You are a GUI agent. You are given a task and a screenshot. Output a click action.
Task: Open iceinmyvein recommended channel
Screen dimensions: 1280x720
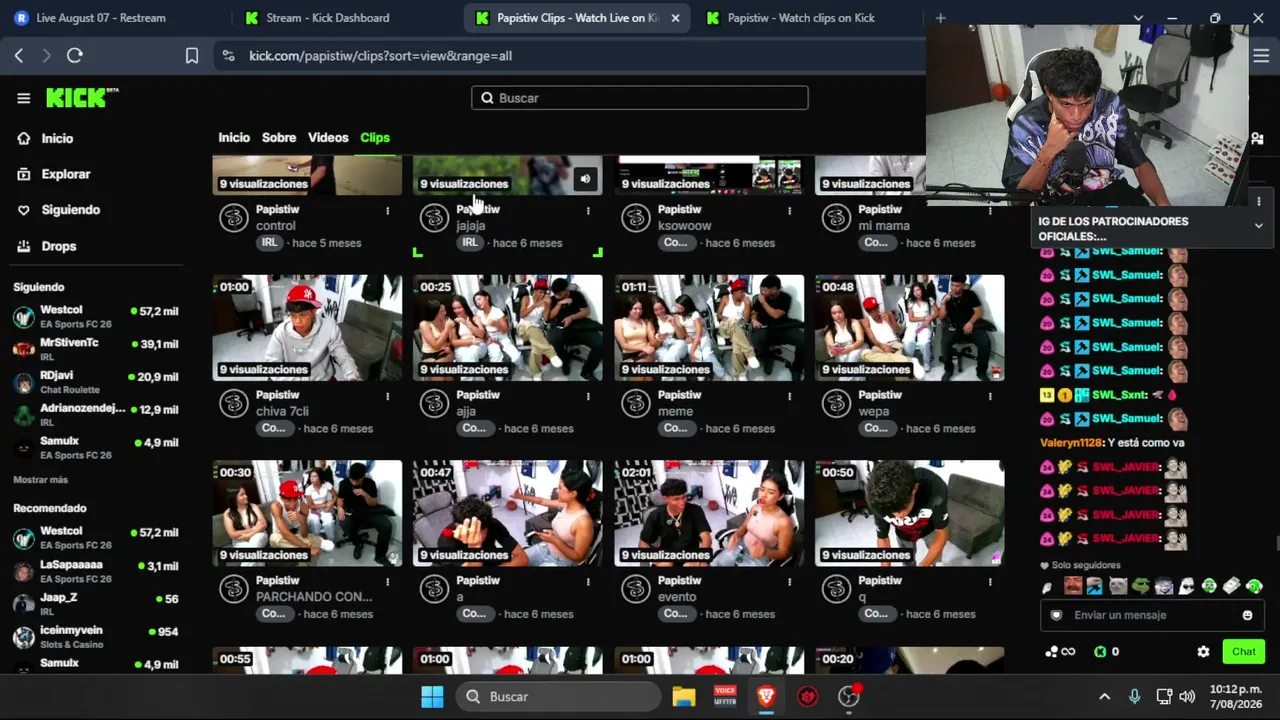pyautogui.click(x=96, y=637)
